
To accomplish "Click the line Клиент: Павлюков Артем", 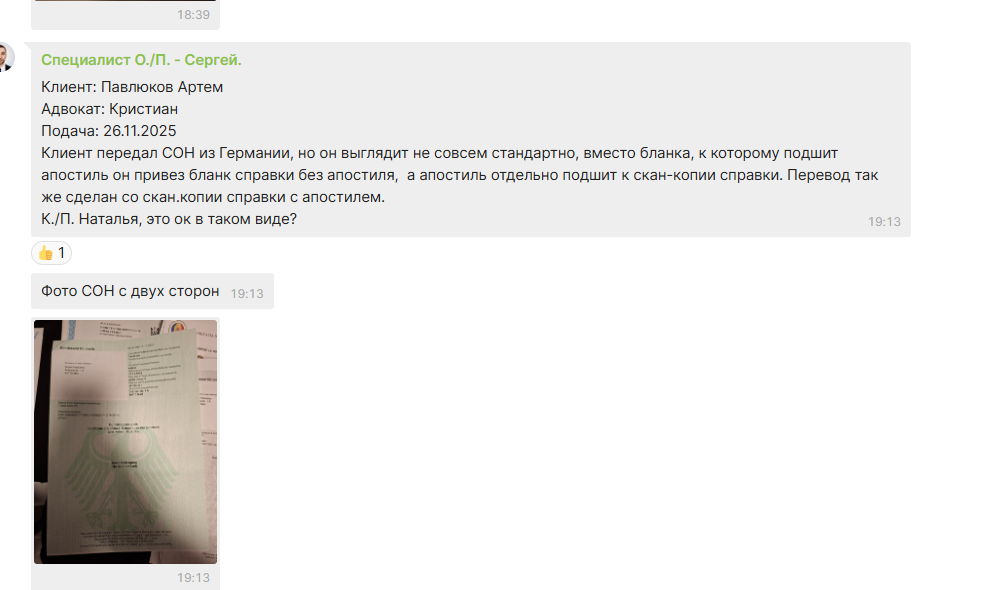I will point(132,87).
